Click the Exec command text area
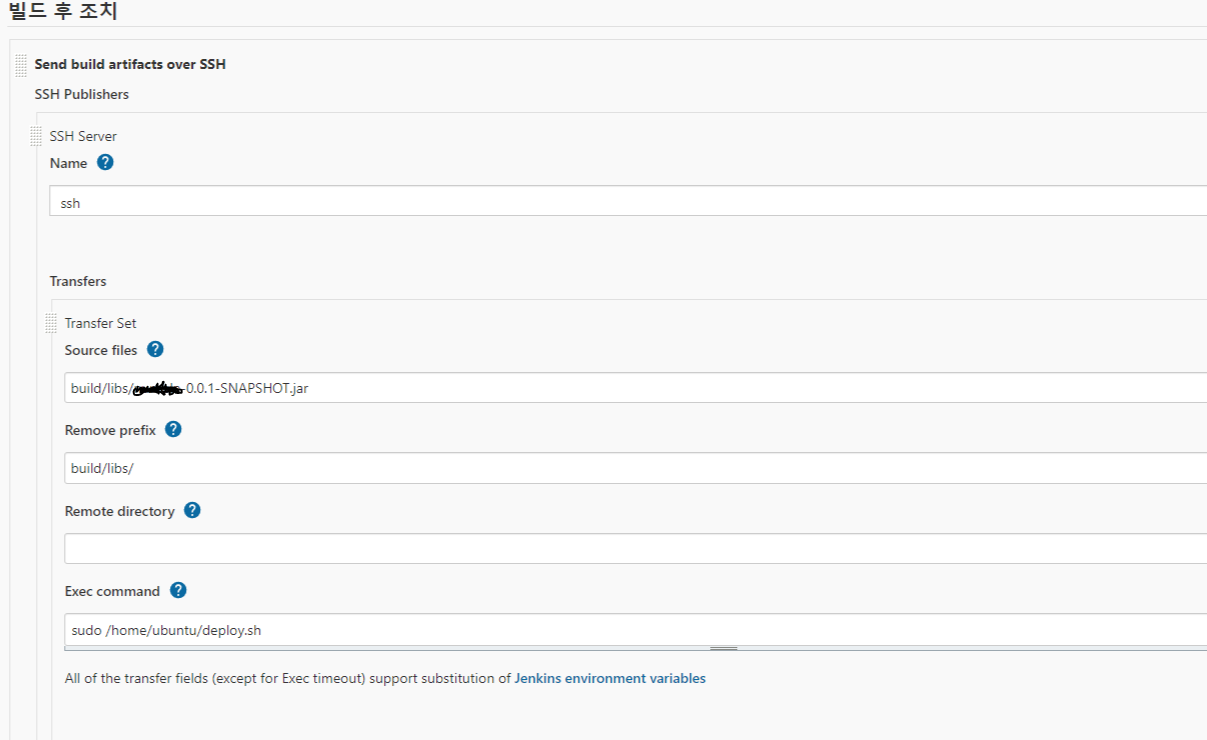Image resolution: width=1207 pixels, height=740 pixels. 636,630
